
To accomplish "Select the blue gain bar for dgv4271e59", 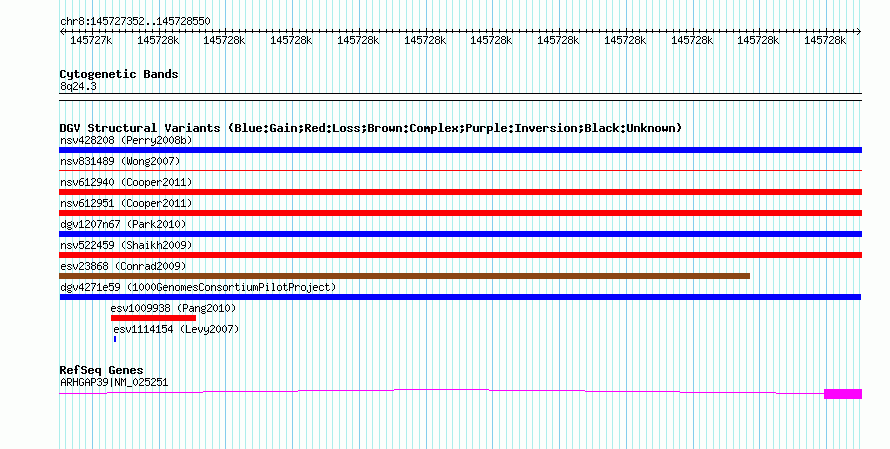I will [460, 297].
